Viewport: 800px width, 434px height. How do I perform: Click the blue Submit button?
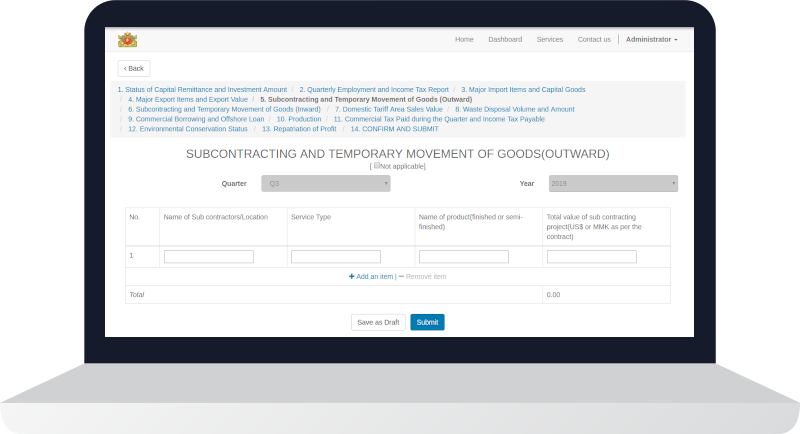click(x=427, y=322)
